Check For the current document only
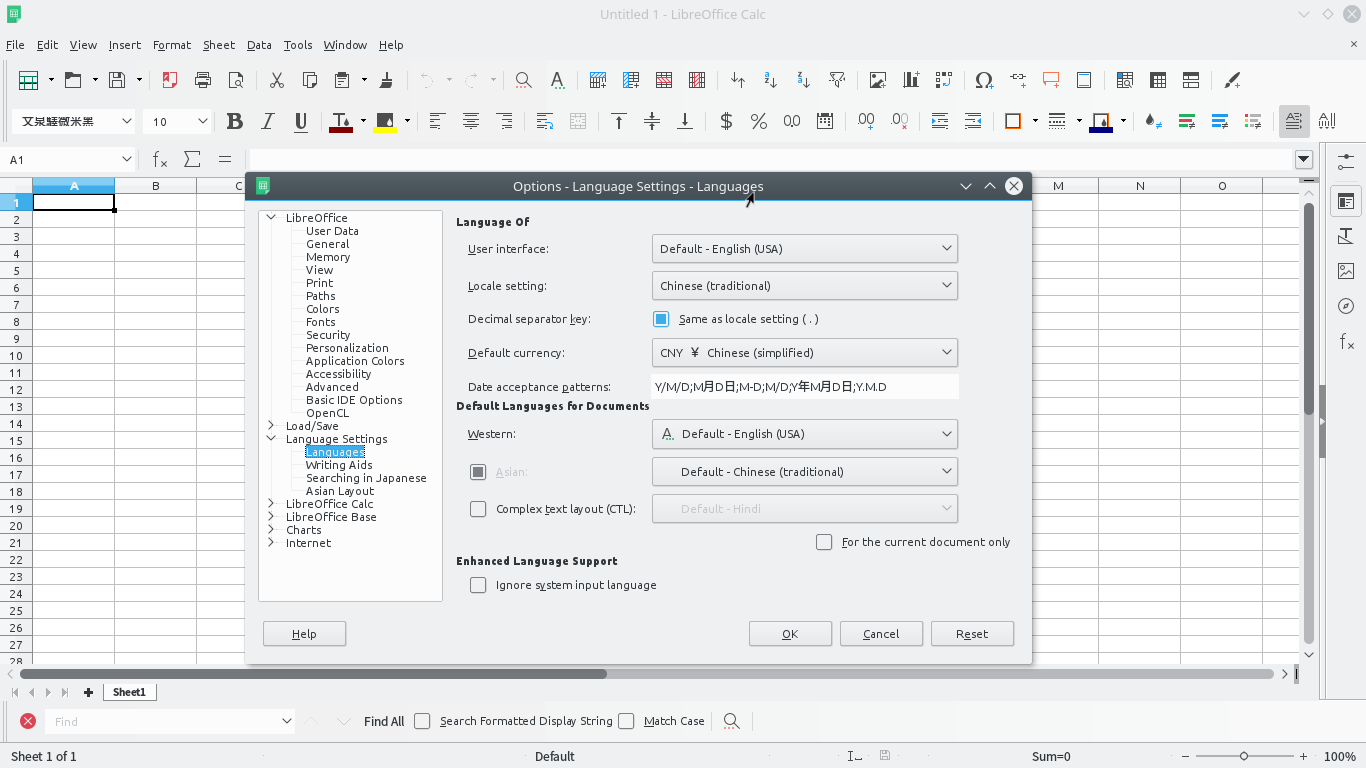The image size is (1366, 768). point(824,542)
